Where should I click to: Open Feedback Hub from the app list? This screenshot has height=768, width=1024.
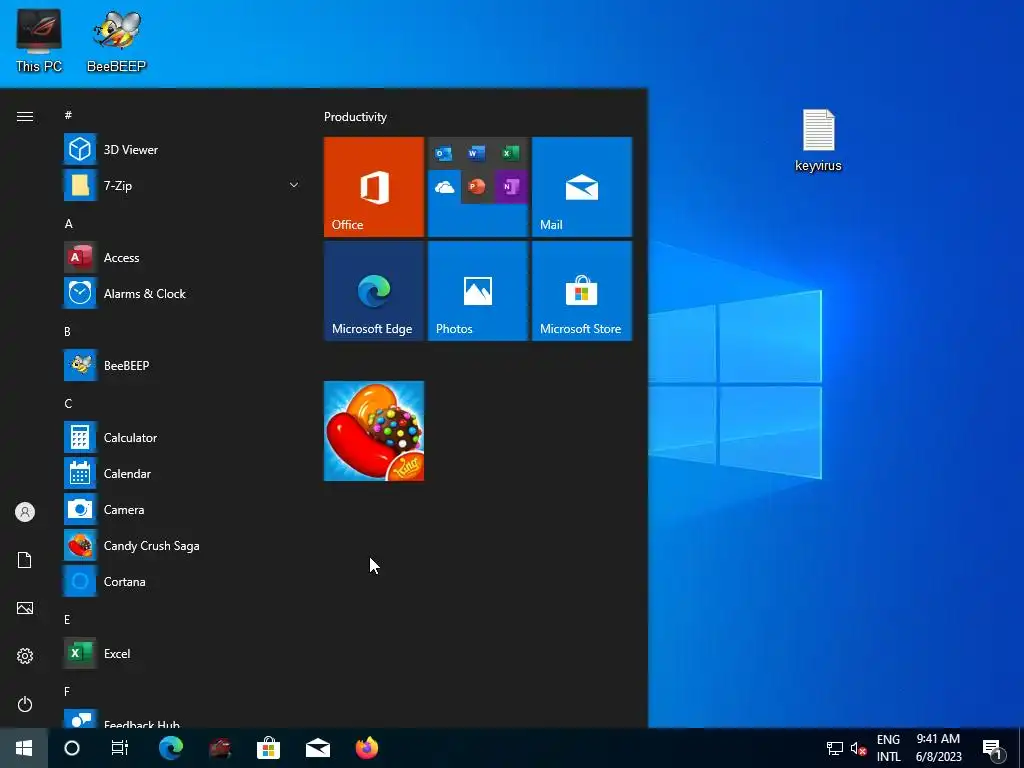click(182, 719)
